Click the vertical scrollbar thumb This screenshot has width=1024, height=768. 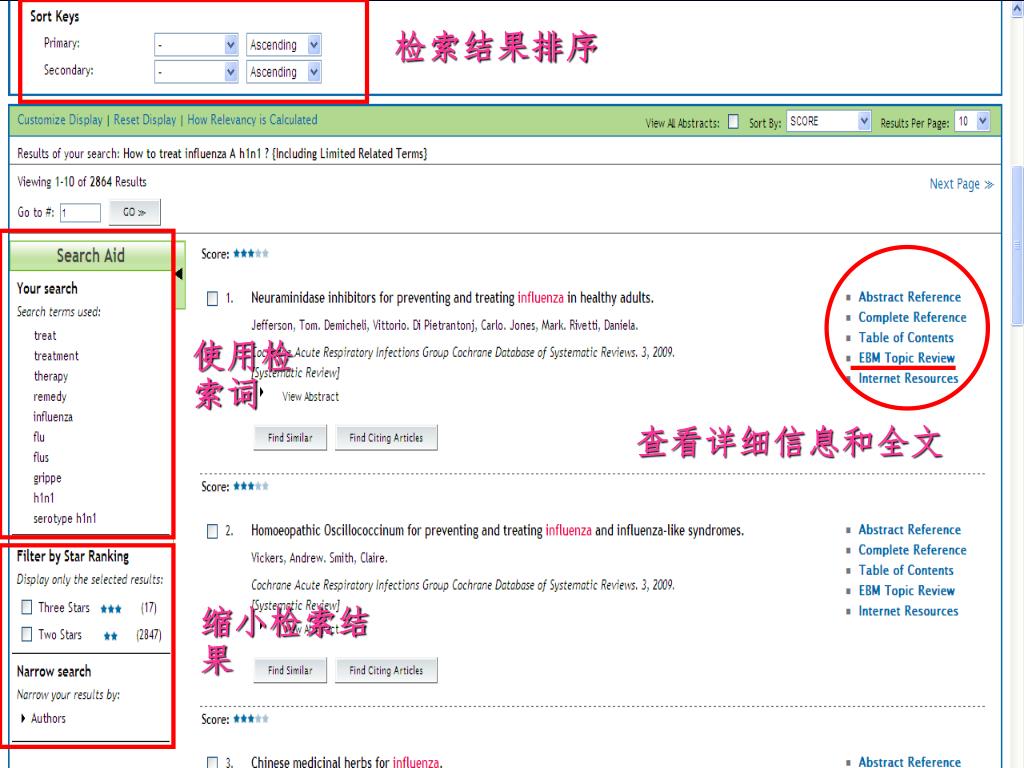1016,245
